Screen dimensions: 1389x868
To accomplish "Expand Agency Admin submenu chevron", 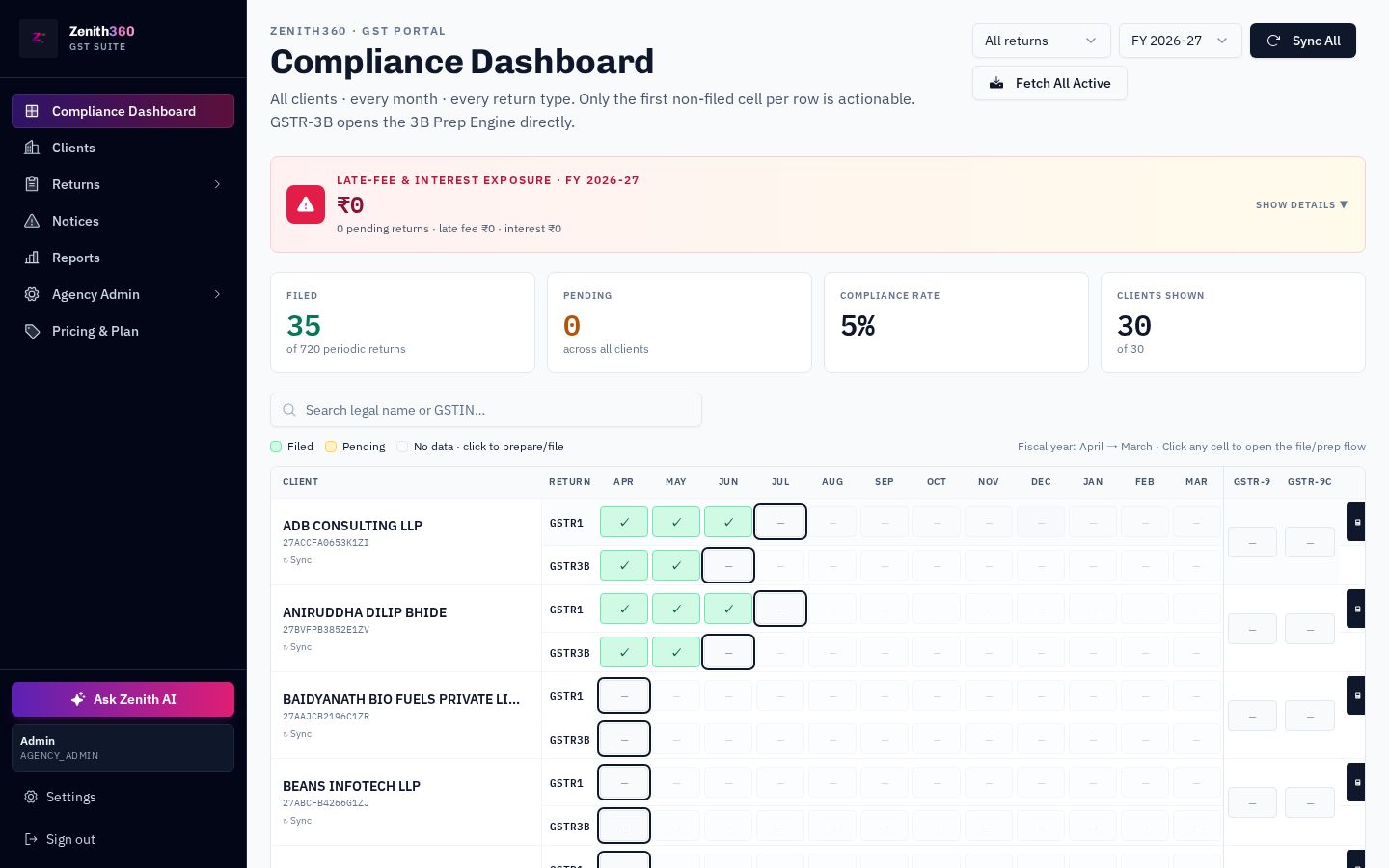I will [217, 294].
